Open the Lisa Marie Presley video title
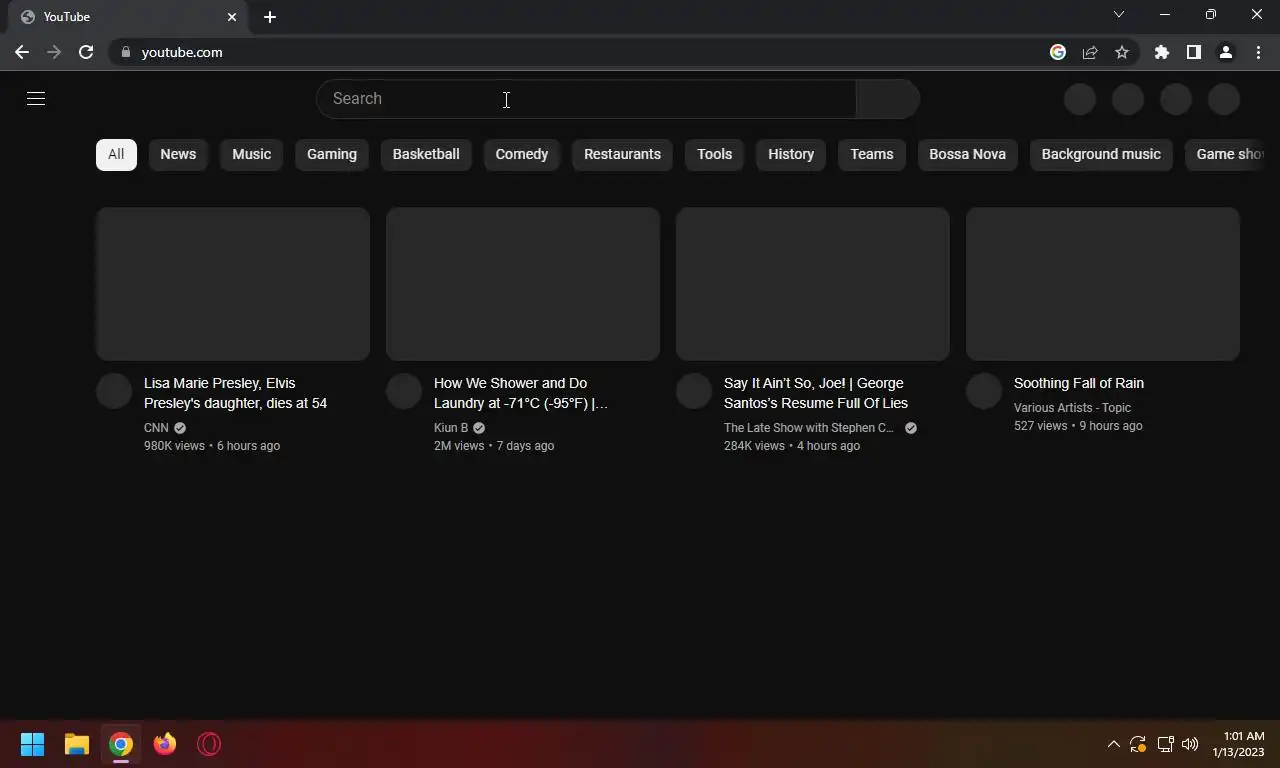The width and height of the screenshot is (1280, 768). [x=236, y=393]
